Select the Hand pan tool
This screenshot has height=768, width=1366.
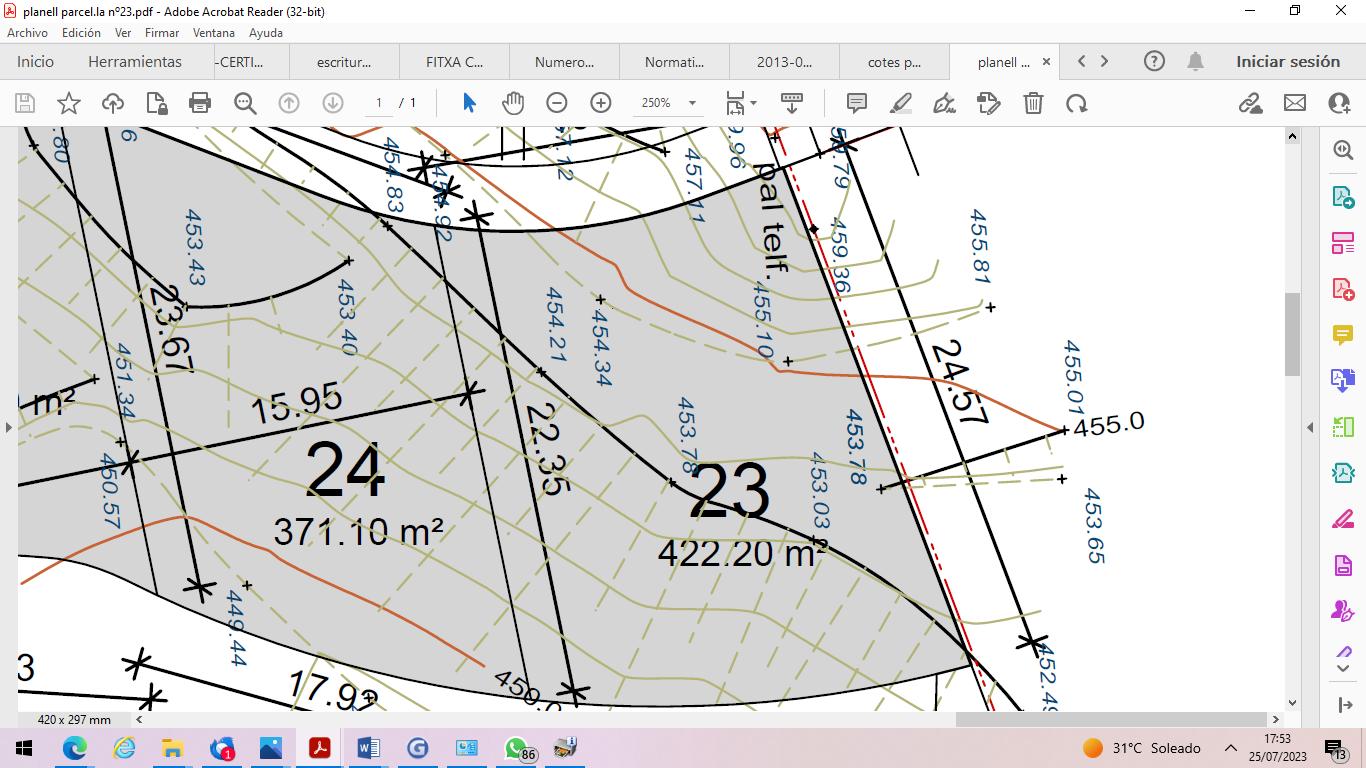tap(513, 103)
